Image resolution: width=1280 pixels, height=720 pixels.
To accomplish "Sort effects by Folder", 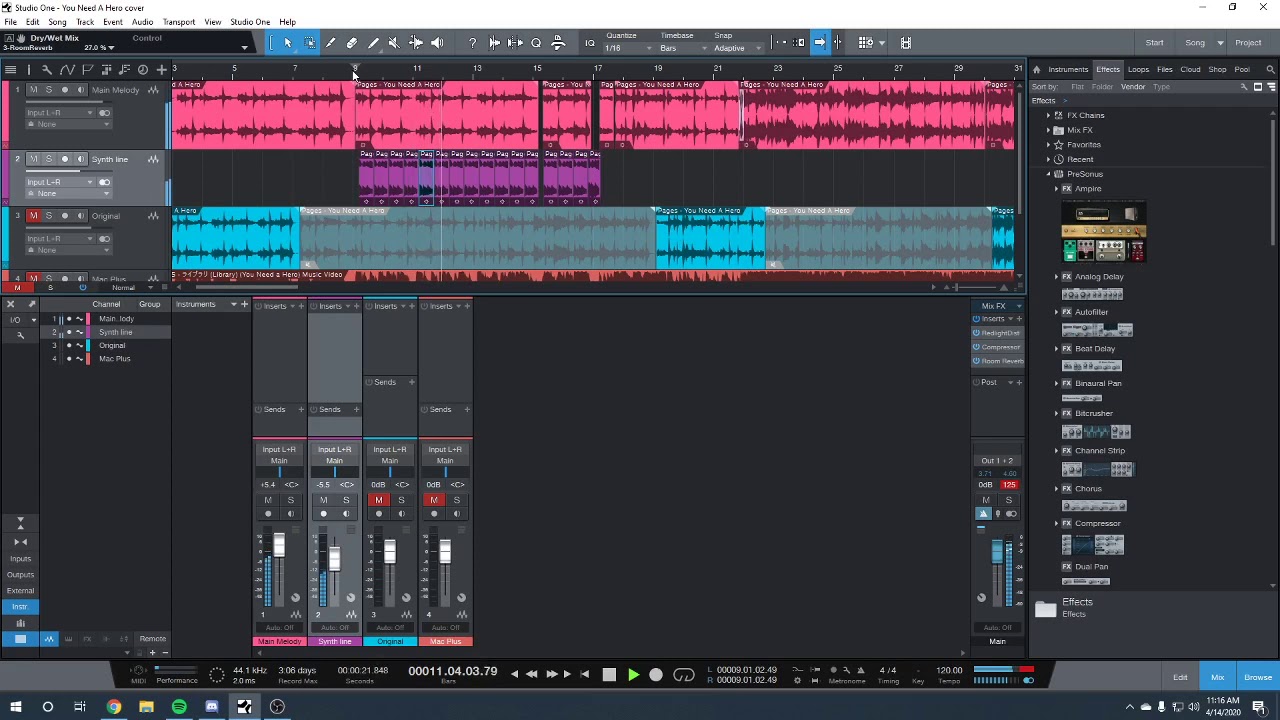I will point(1101,87).
